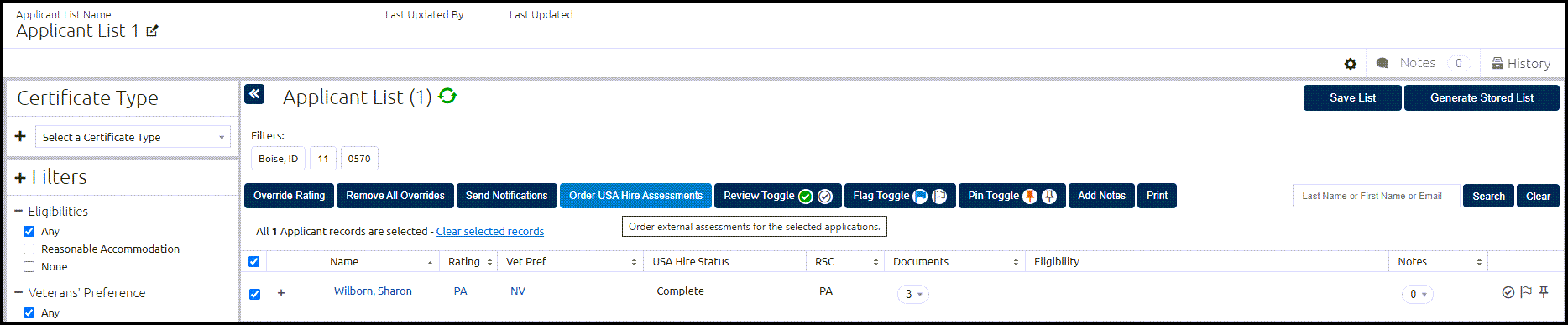Click the edit icon beside Applicant List 1
This screenshot has height=325, width=1568.
[x=152, y=31]
